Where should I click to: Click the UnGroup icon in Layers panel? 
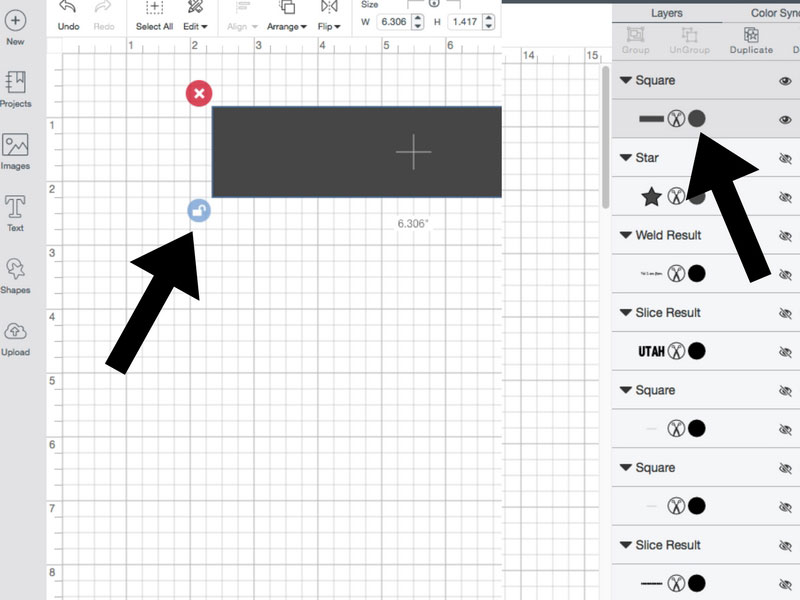click(x=689, y=40)
